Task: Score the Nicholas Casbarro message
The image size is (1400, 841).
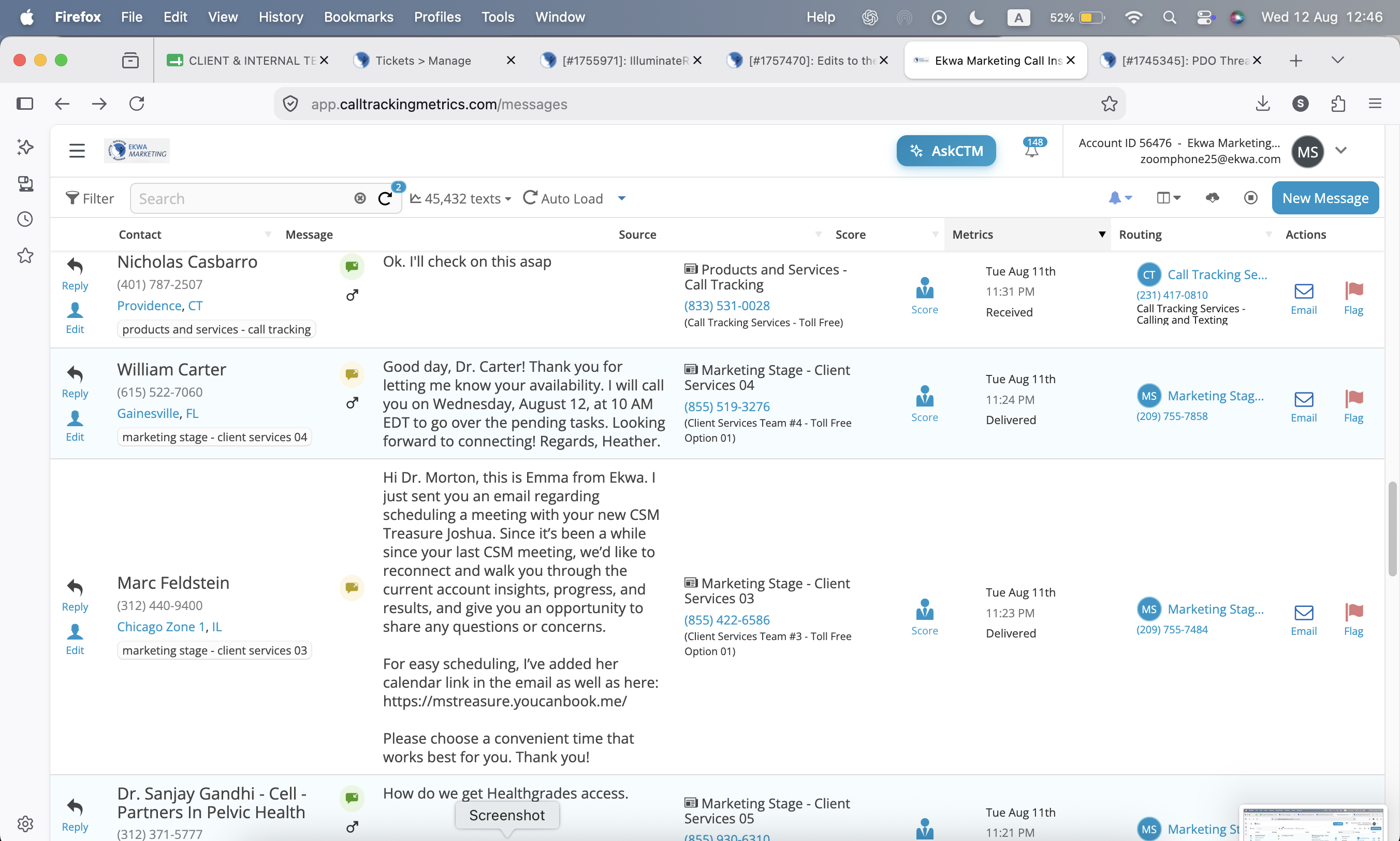Action: point(924,296)
